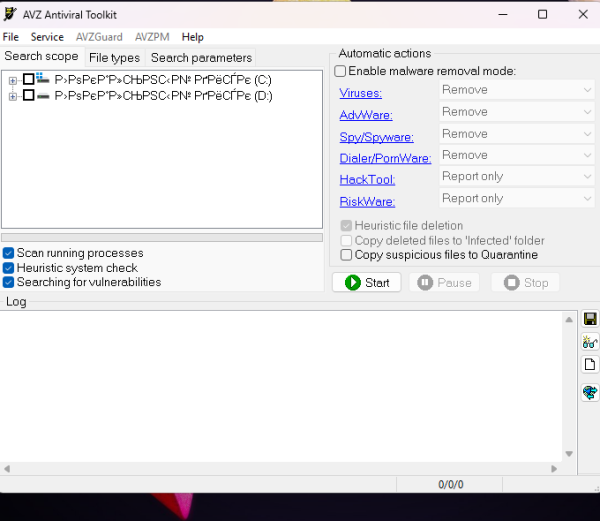This screenshot has height=521, width=600.
Task: Select the C: drive tree label
Action: 163,80
